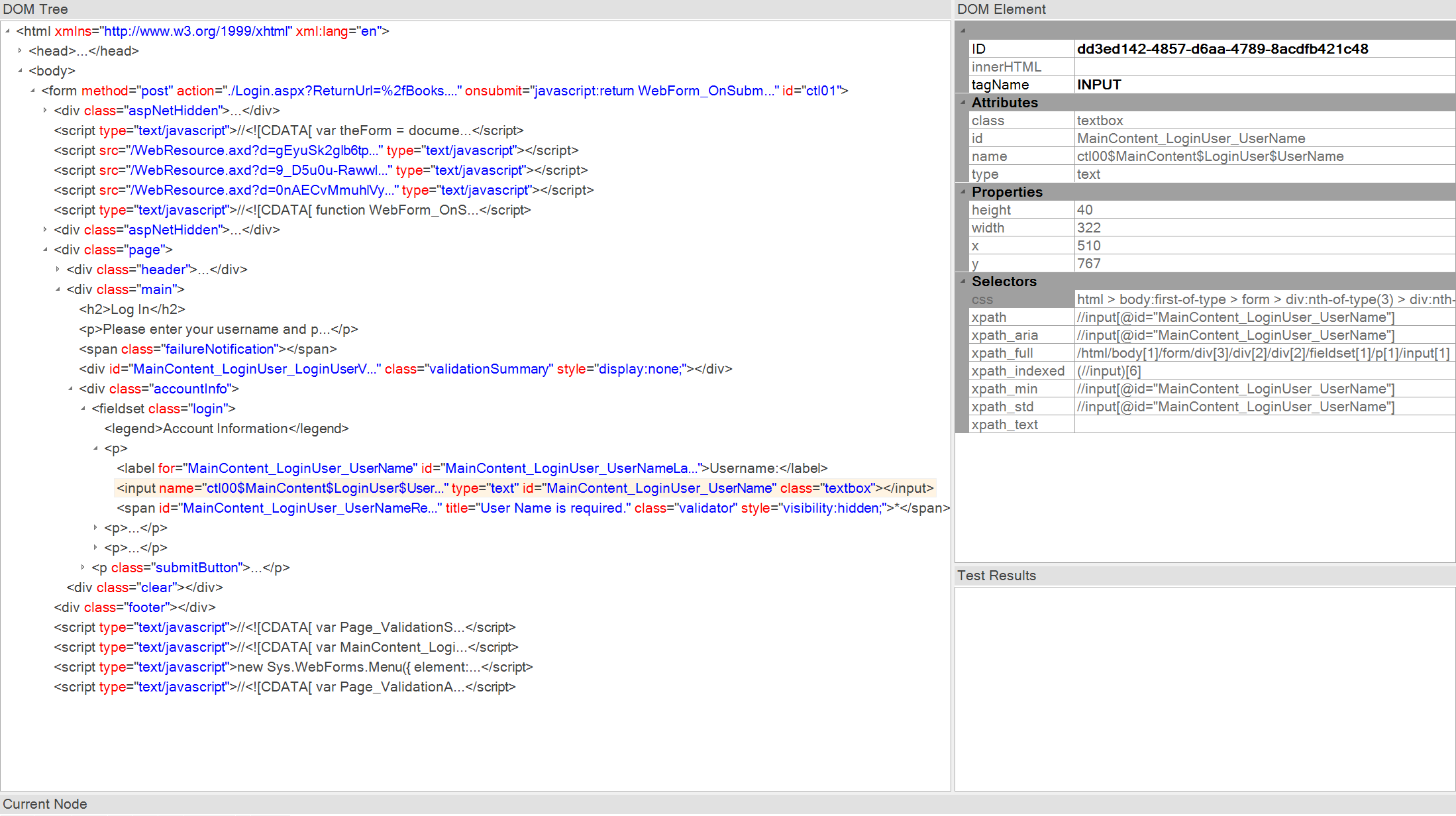Select the highlighted input UserName element

(x=525, y=488)
